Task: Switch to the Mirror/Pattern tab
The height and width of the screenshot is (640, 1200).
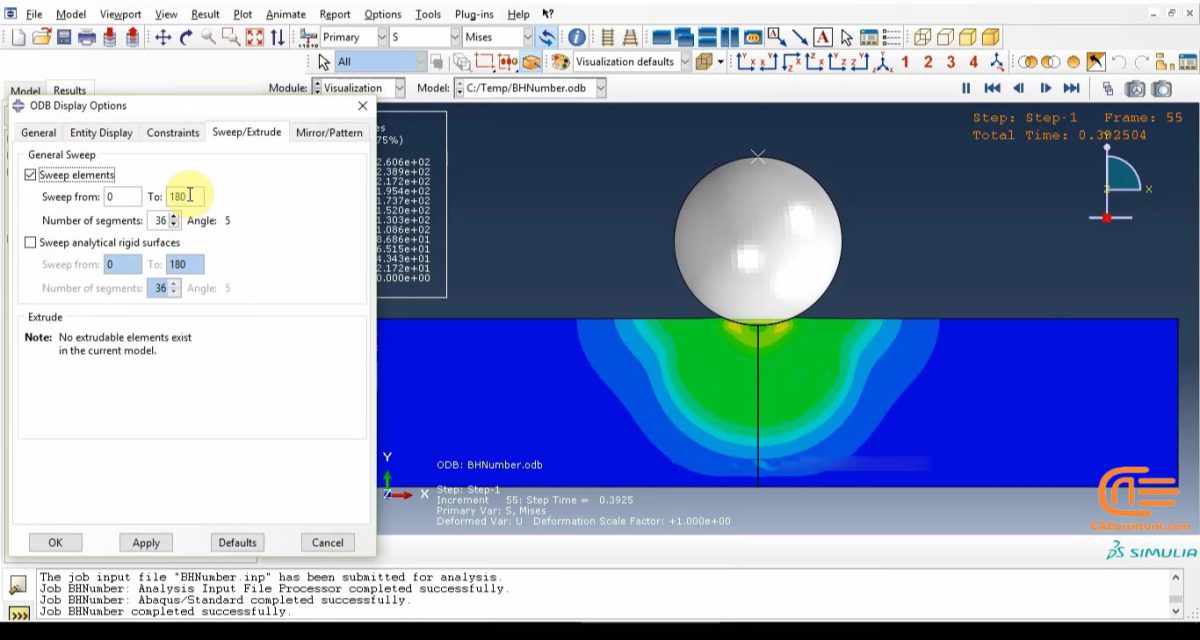Action: [x=329, y=131]
